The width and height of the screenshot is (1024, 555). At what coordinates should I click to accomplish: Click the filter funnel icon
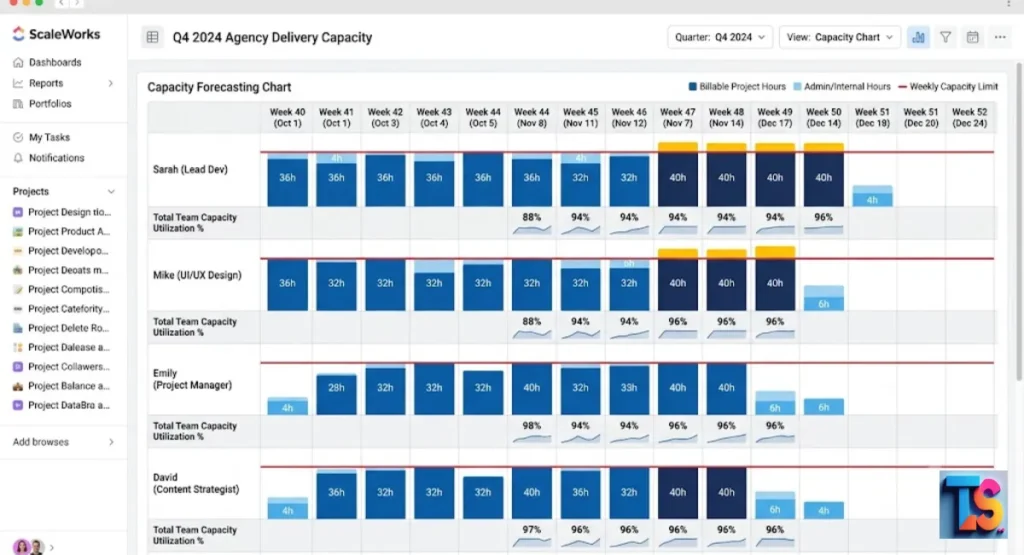tap(945, 37)
